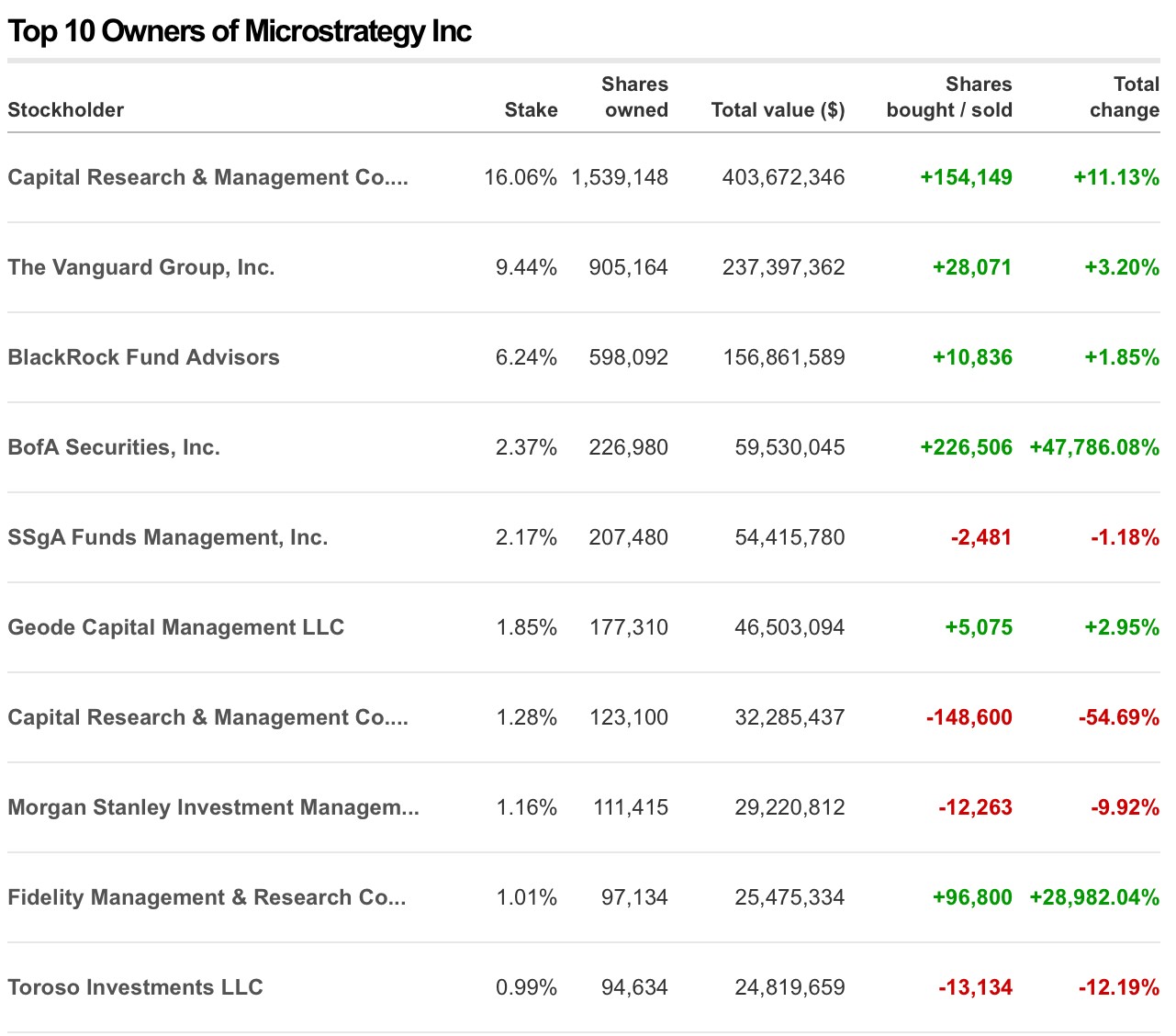The image size is (1176, 1036).
Task: Open Geode Capital Management LLC link
Action: (x=175, y=627)
